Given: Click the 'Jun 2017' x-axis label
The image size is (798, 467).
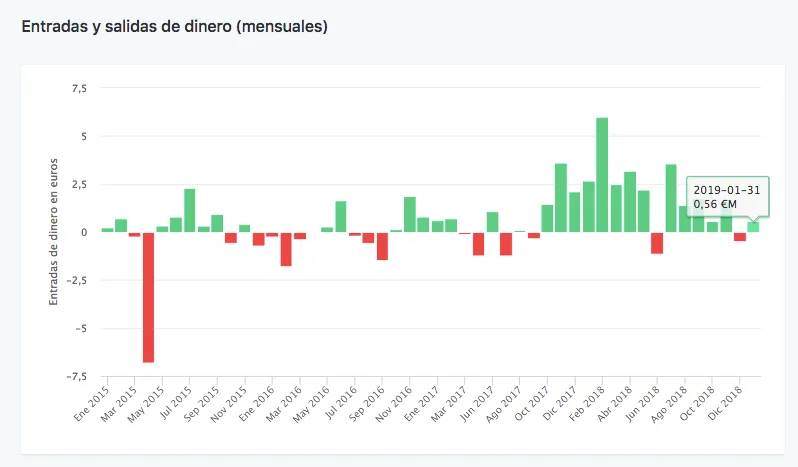Looking at the screenshot, I should click(479, 396).
